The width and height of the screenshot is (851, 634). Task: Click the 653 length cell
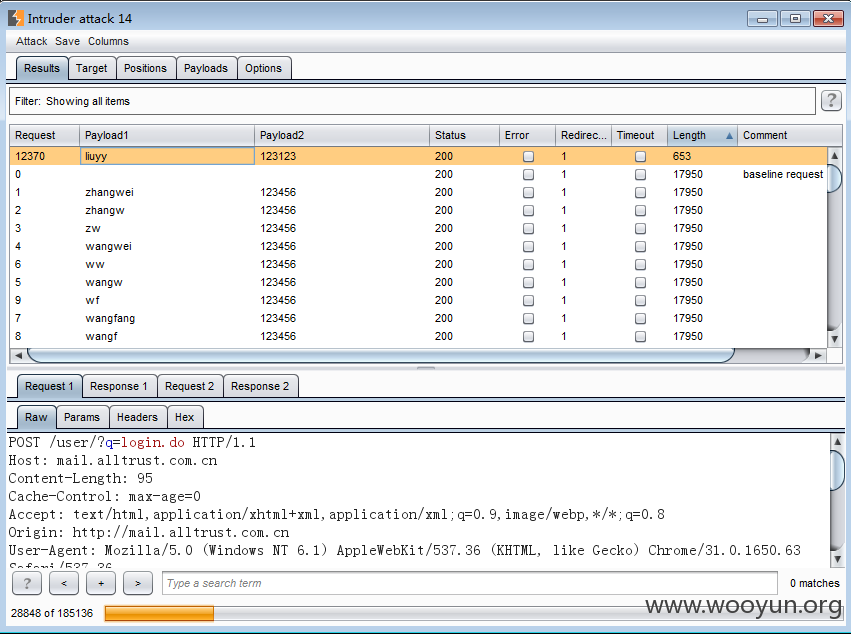pos(702,156)
